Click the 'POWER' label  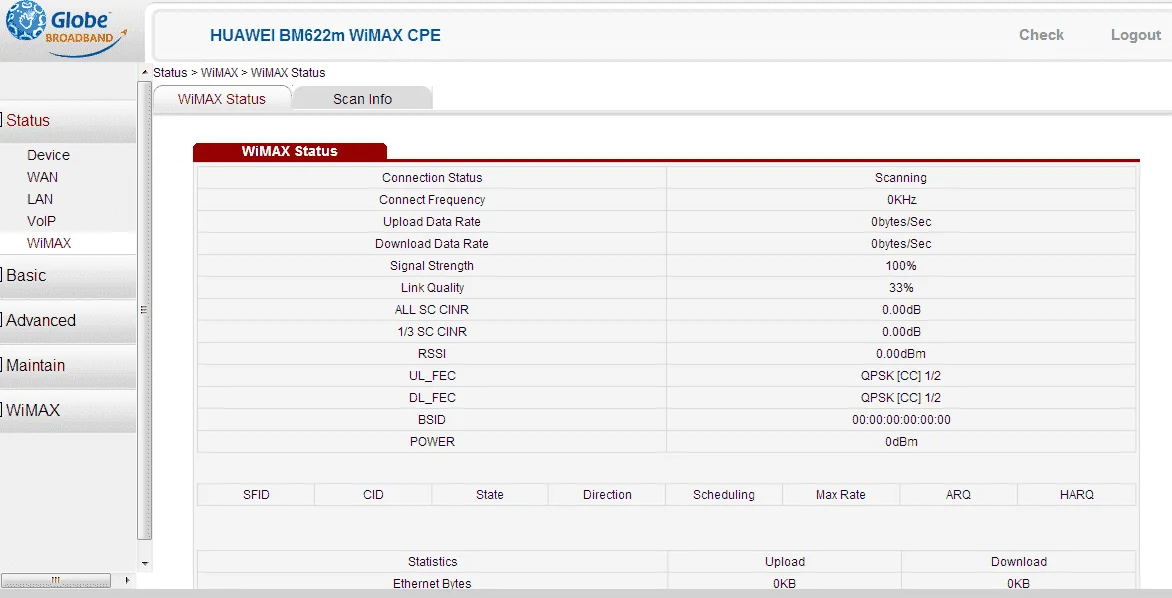(432, 442)
